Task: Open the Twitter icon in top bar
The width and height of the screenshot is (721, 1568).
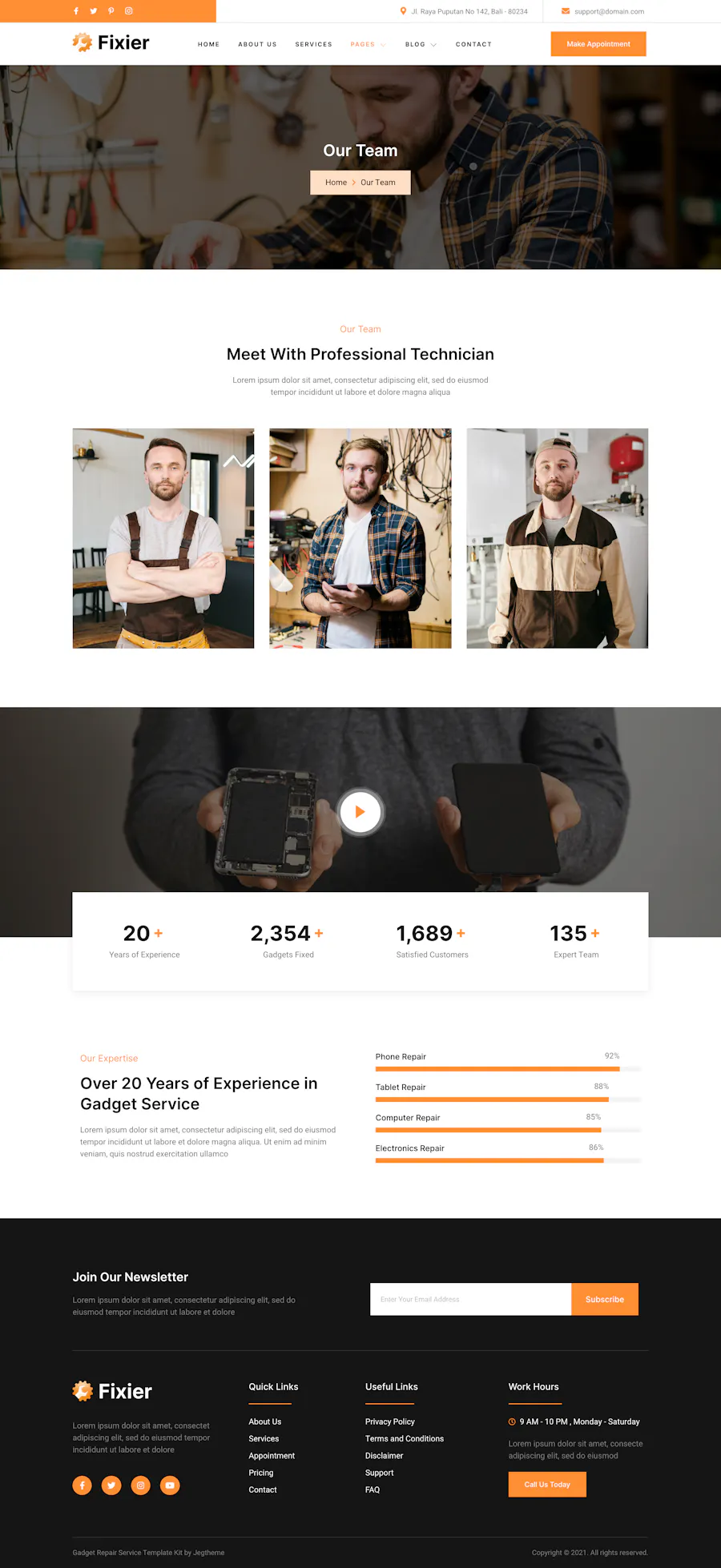Action: (x=94, y=11)
